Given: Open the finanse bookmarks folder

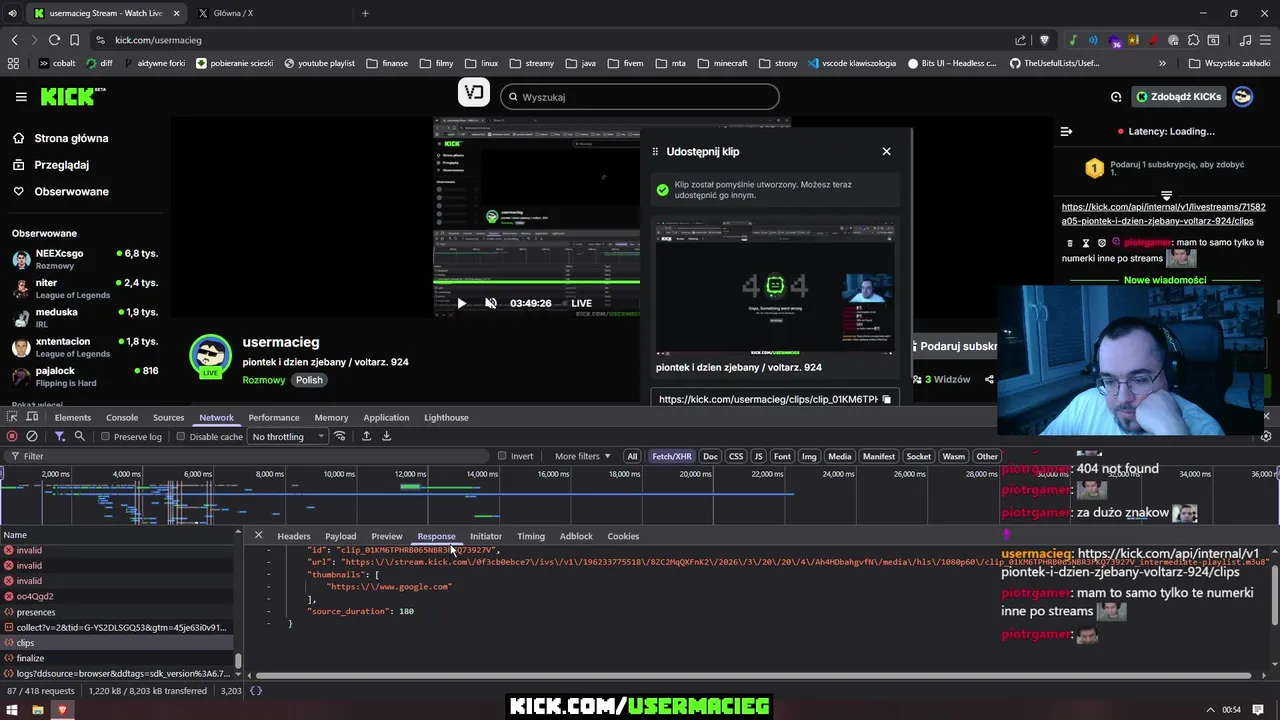Looking at the screenshot, I should pyautogui.click(x=387, y=63).
